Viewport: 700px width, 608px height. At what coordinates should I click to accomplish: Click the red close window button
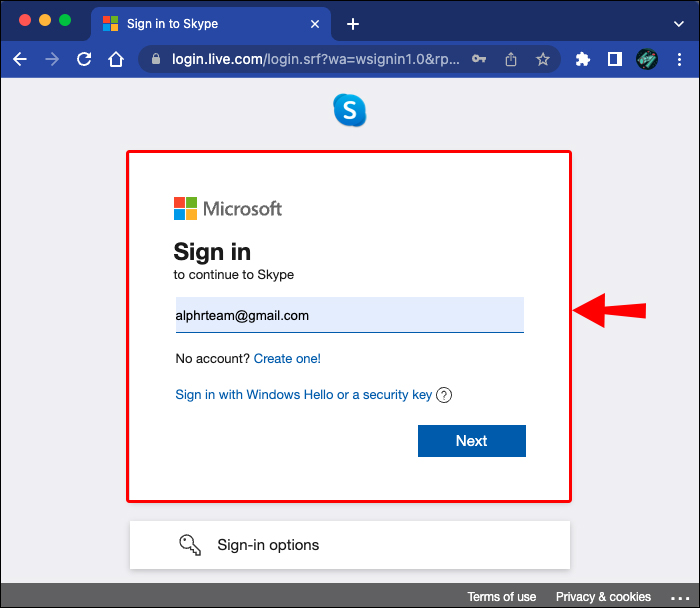[x=25, y=20]
